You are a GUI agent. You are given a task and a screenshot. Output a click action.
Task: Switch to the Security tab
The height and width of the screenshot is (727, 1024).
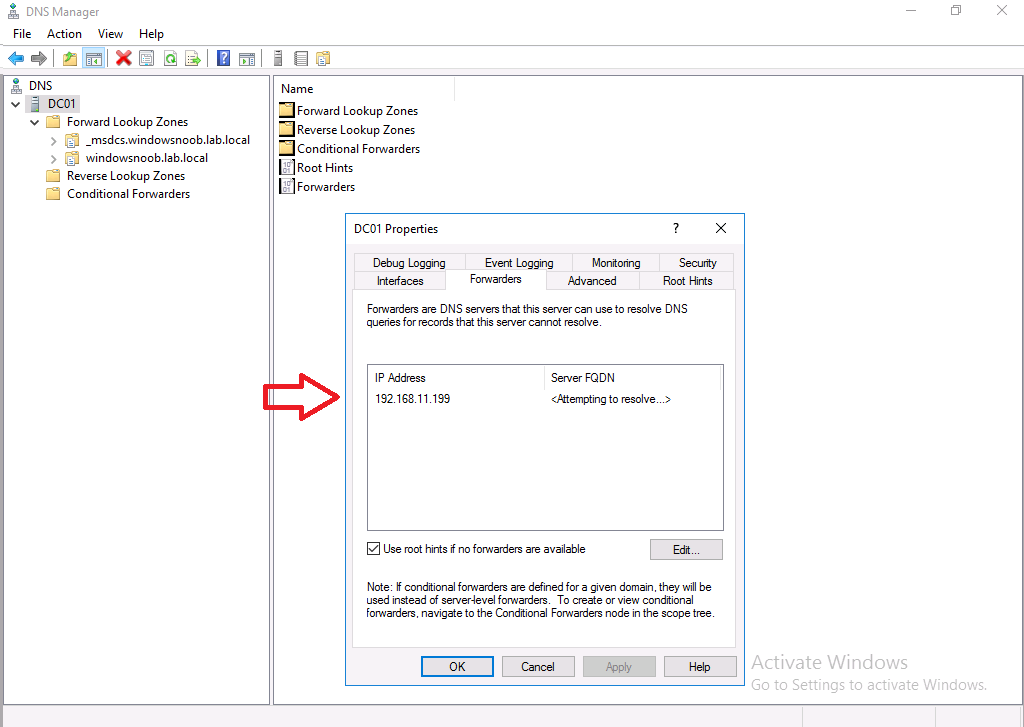click(x=697, y=263)
